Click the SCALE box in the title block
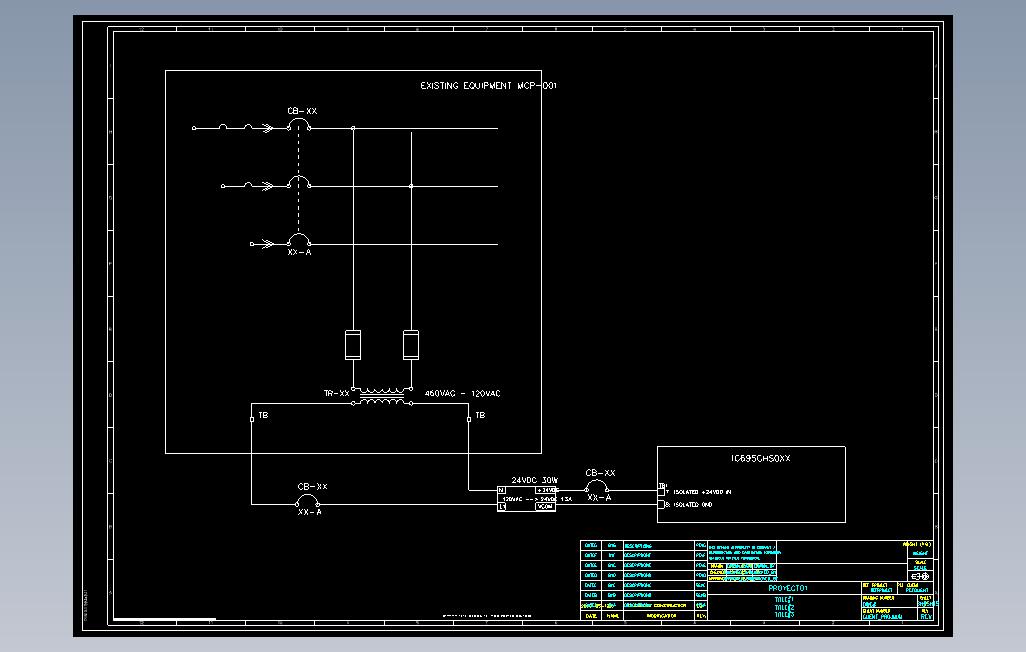Screen dimensions: 1026x652 coord(919,563)
